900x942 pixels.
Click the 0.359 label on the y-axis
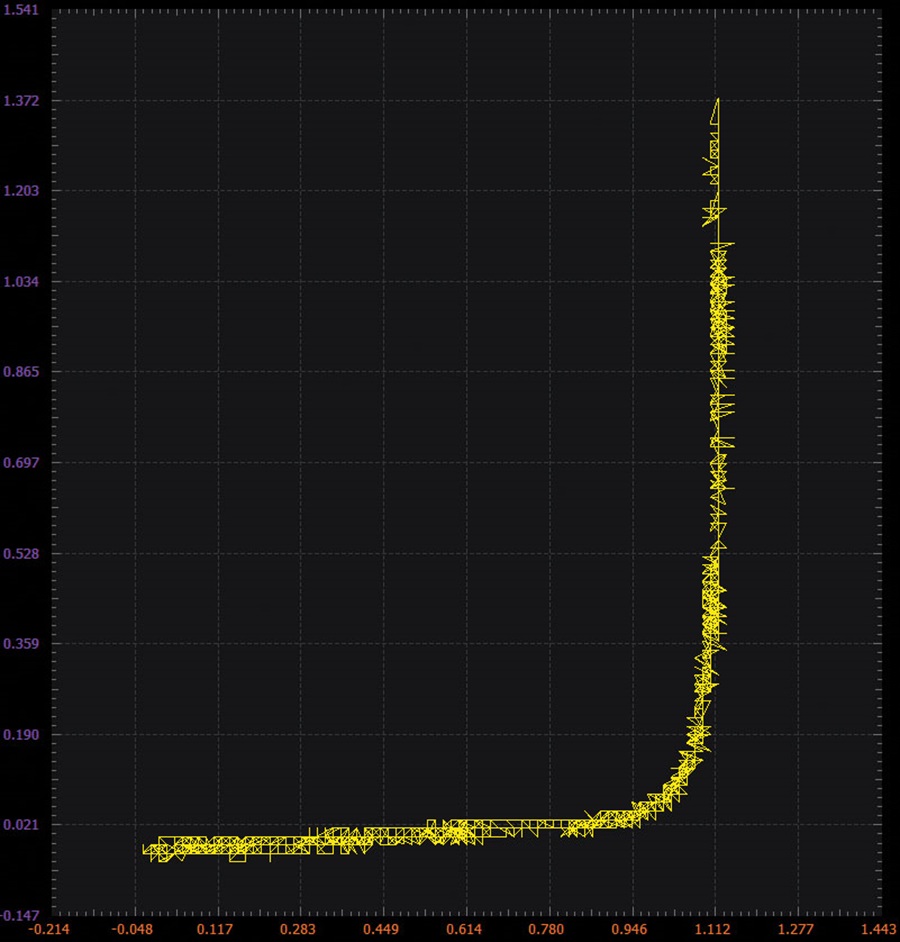21,644
